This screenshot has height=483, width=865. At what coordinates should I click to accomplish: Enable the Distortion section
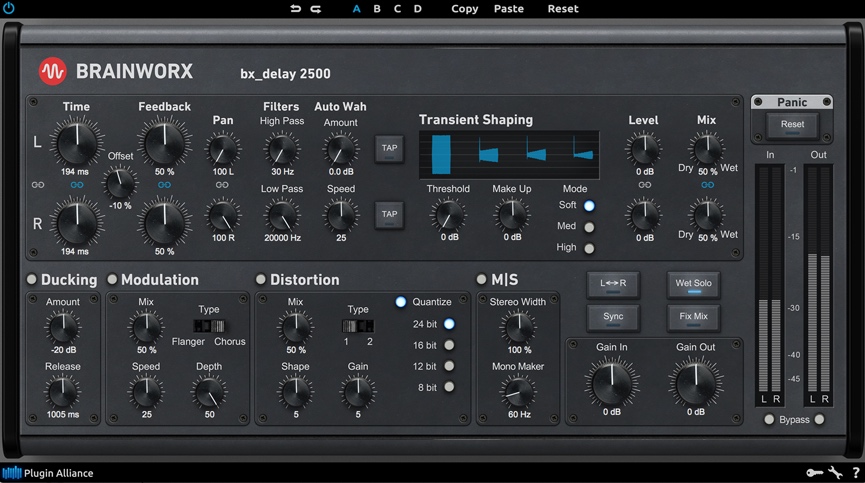260,279
